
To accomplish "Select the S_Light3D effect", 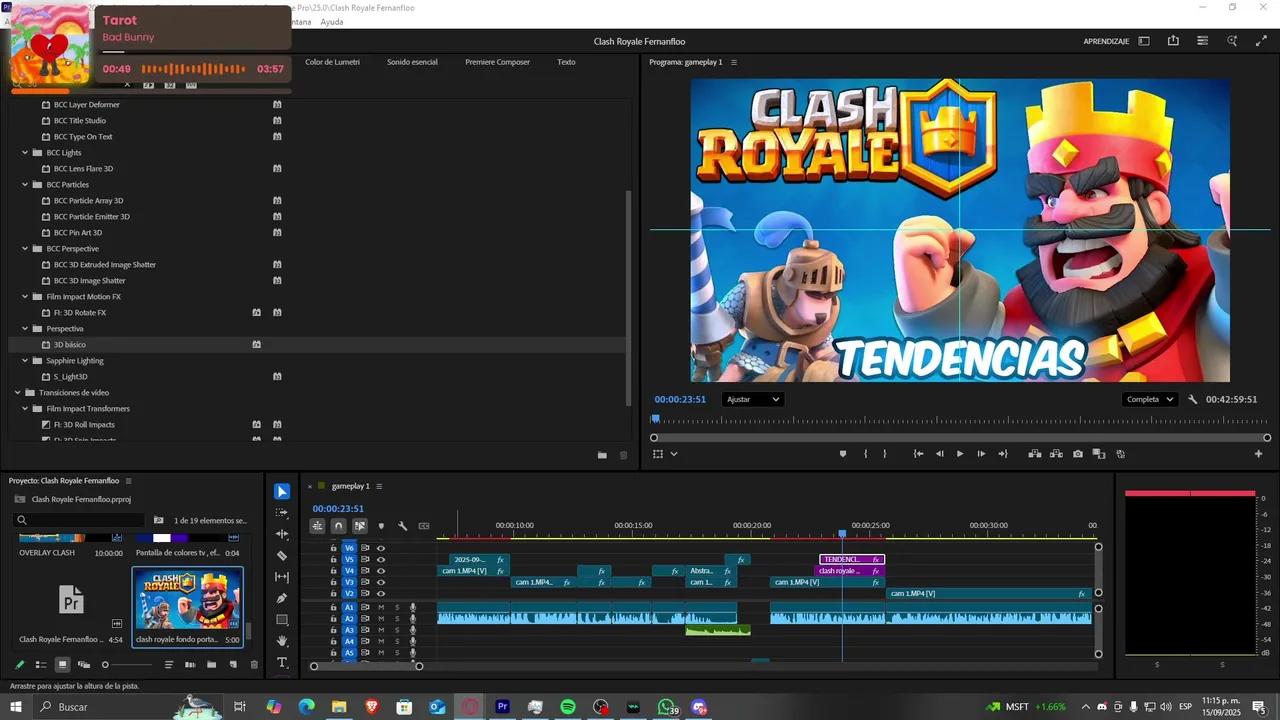I will point(71,377).
